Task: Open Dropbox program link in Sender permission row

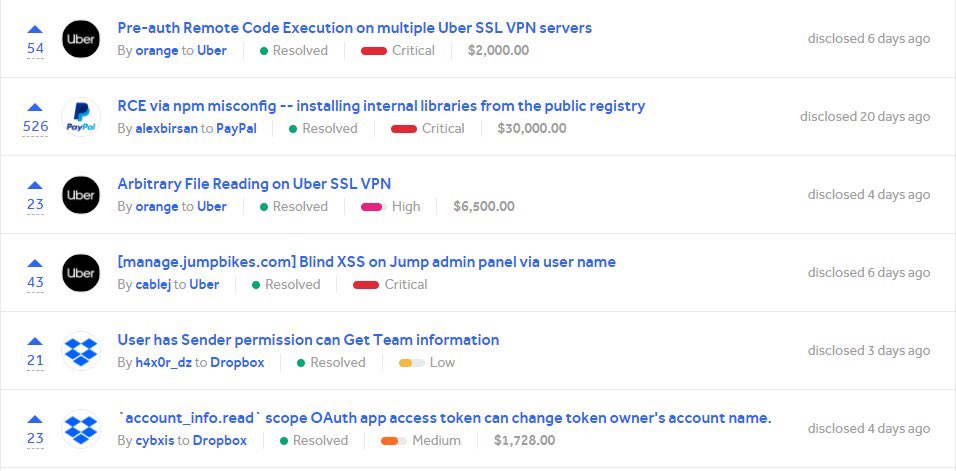Action: [x=237, y=363]
